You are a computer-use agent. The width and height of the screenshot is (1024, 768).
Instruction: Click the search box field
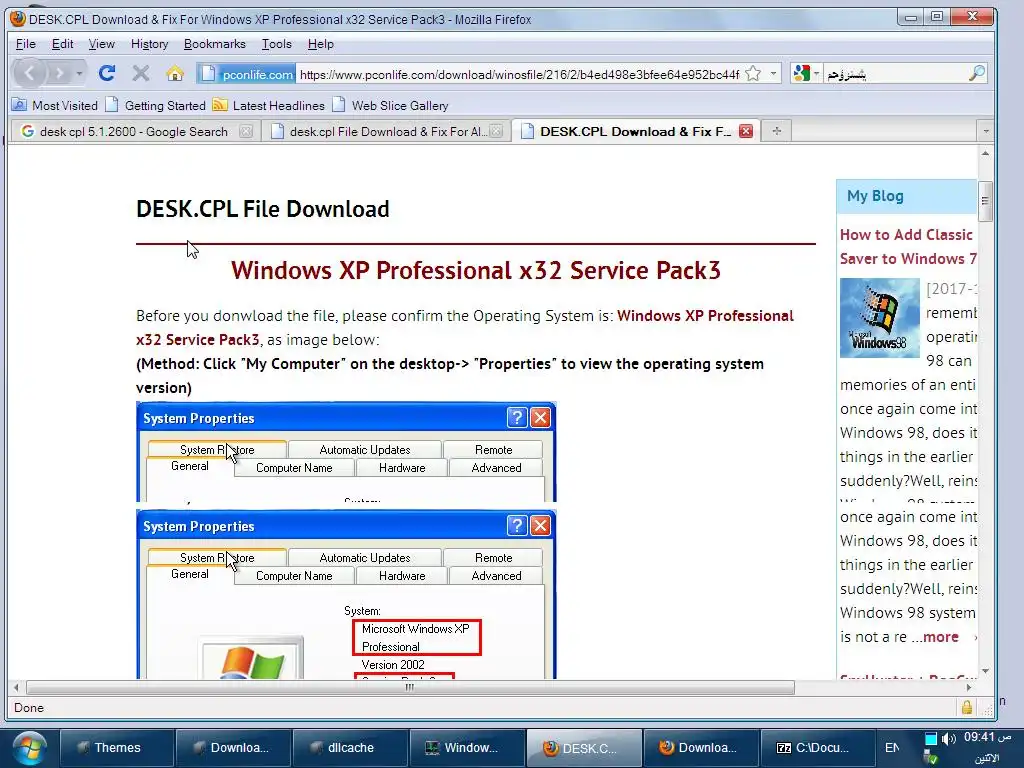click(x=895, y=74)
